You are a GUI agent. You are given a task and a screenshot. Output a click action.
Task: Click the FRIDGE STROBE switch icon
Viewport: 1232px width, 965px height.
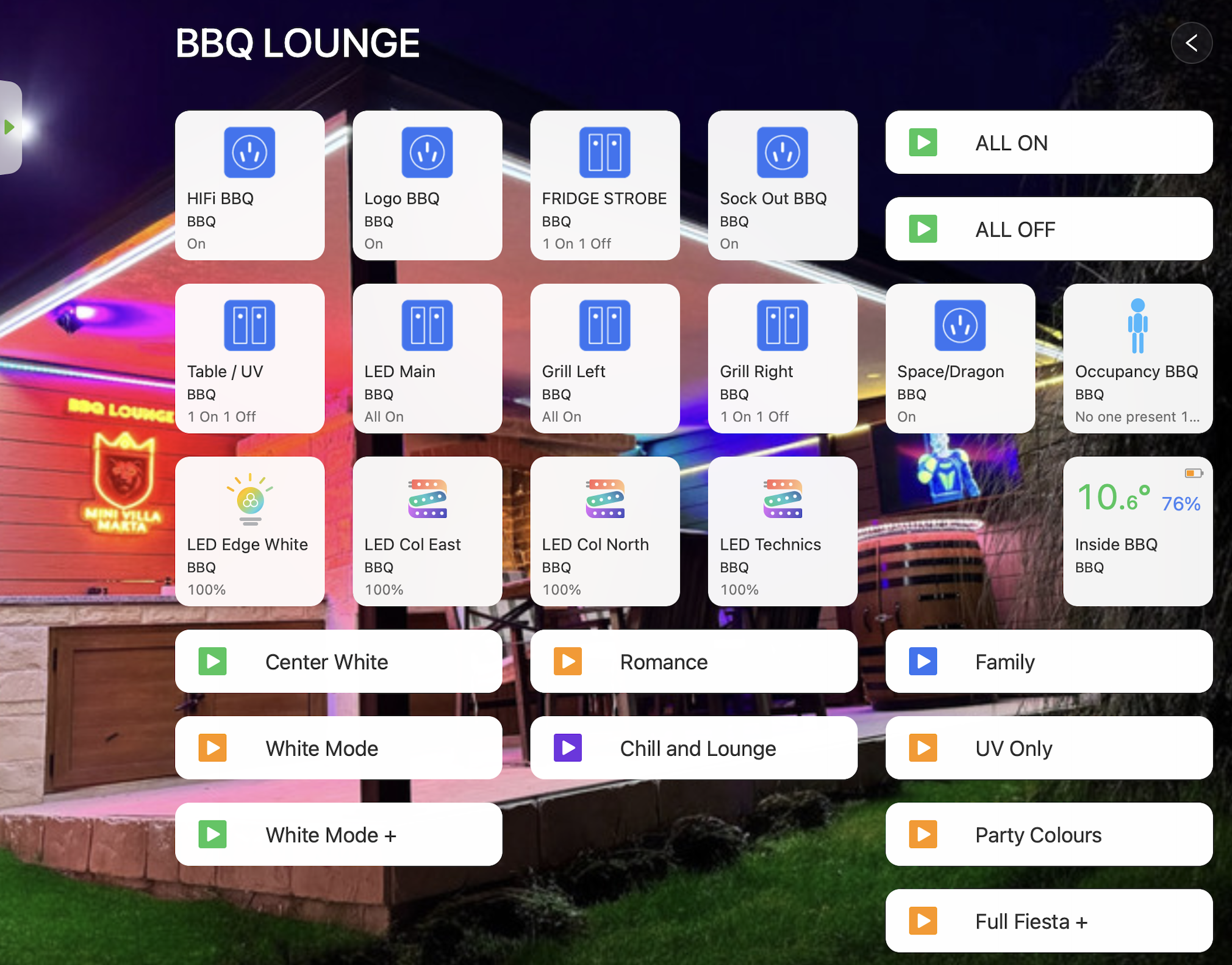(x=604, y=152)
